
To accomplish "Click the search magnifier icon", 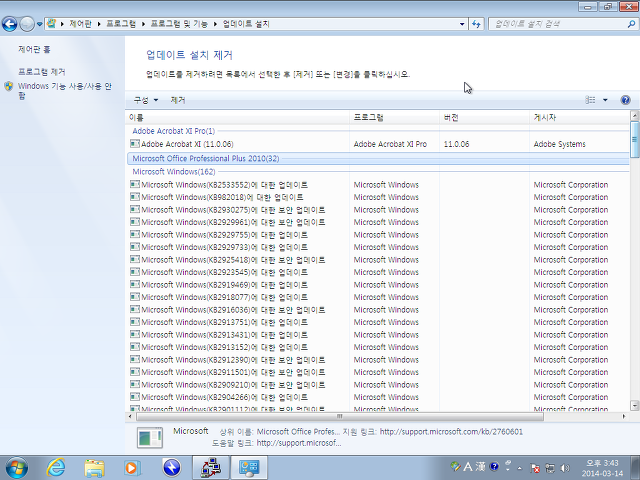I will [631, 24].
